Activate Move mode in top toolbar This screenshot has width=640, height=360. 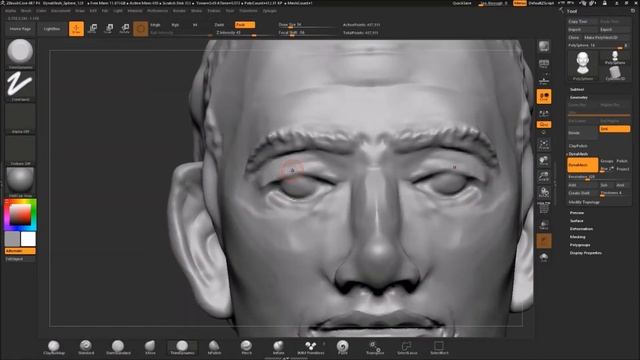click(93, 29)
